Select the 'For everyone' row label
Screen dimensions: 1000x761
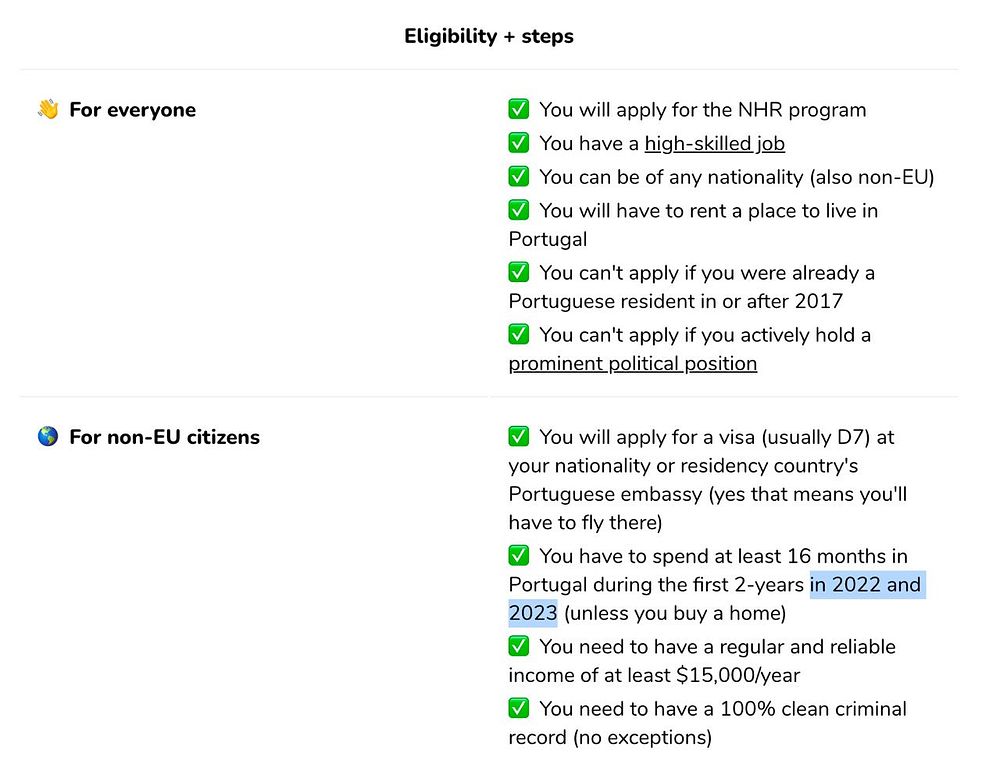coord(132,110)
